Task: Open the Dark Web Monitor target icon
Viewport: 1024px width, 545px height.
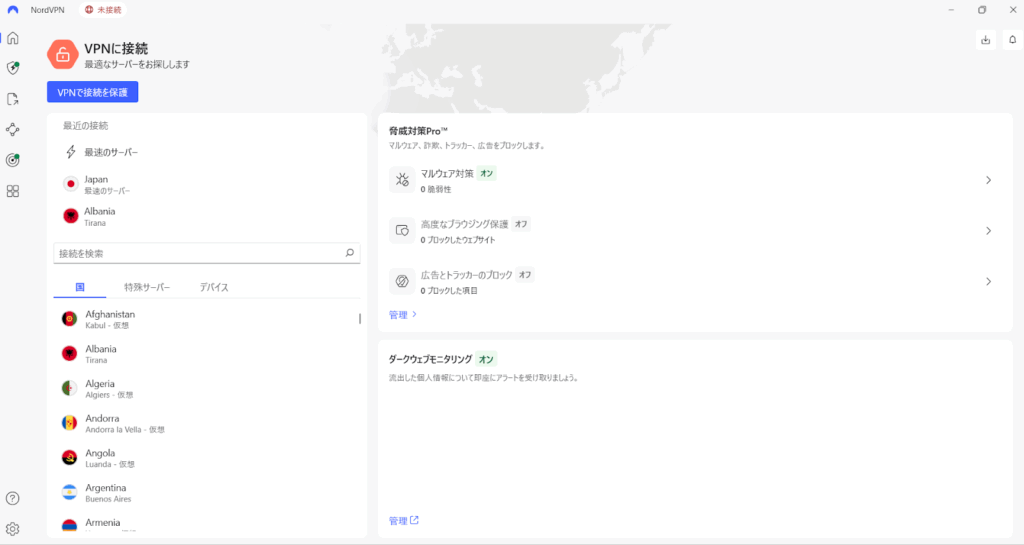Action: pyautogui.click(x=13, y=160)
